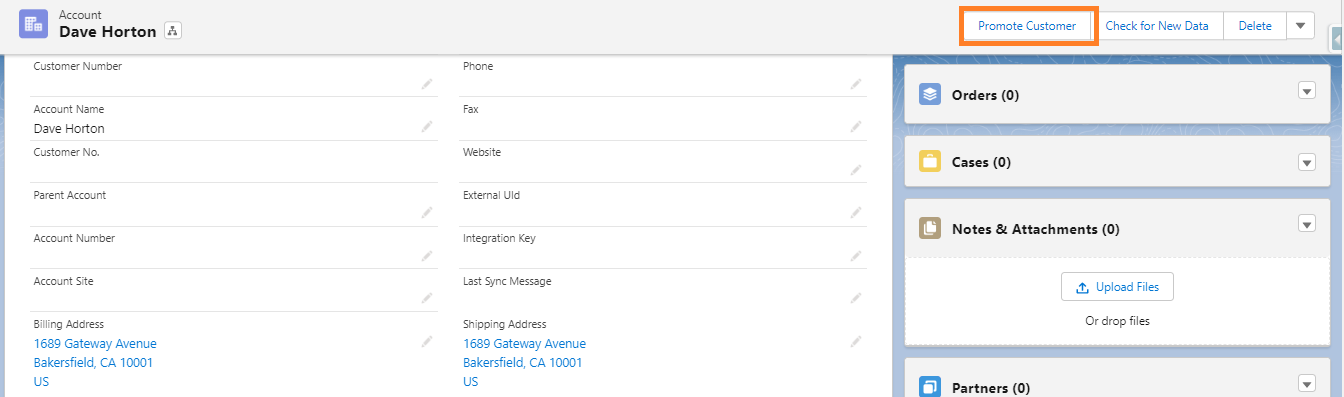Open the Shipping Address map link
The width and height of the screenshot is (1344, 397).
point(524,362)
